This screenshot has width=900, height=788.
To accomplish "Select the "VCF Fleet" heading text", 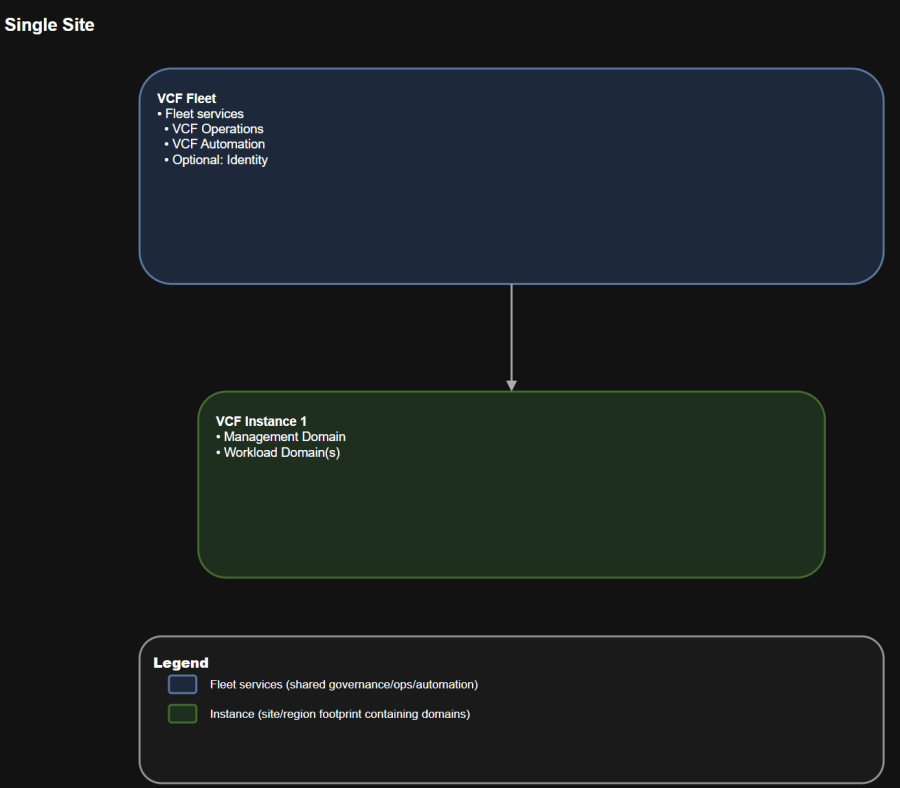I will 187,99.
